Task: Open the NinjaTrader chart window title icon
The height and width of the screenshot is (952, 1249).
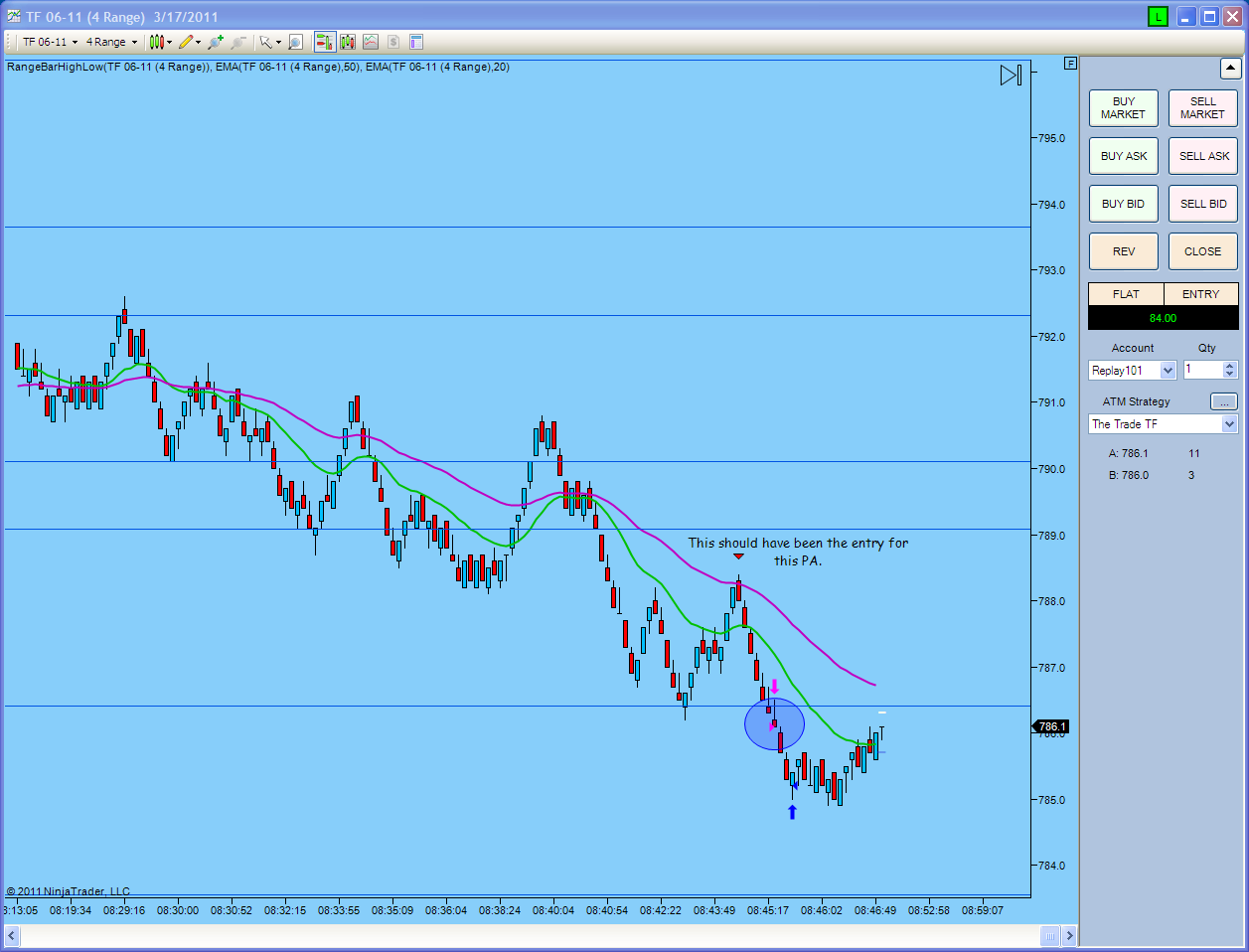Action: point(13,16)
